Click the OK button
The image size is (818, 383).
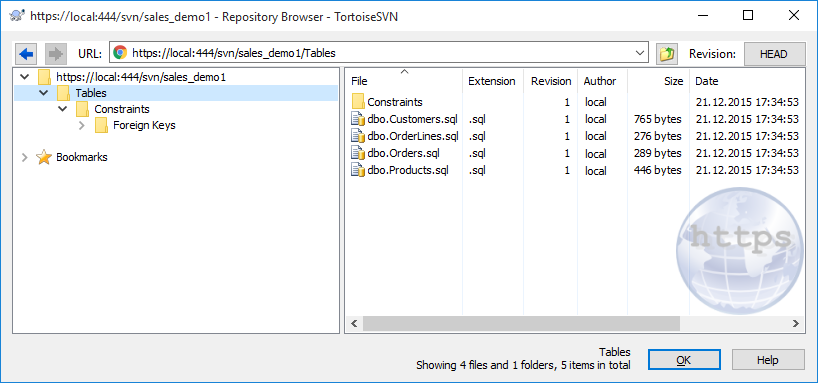click(684, 360)
